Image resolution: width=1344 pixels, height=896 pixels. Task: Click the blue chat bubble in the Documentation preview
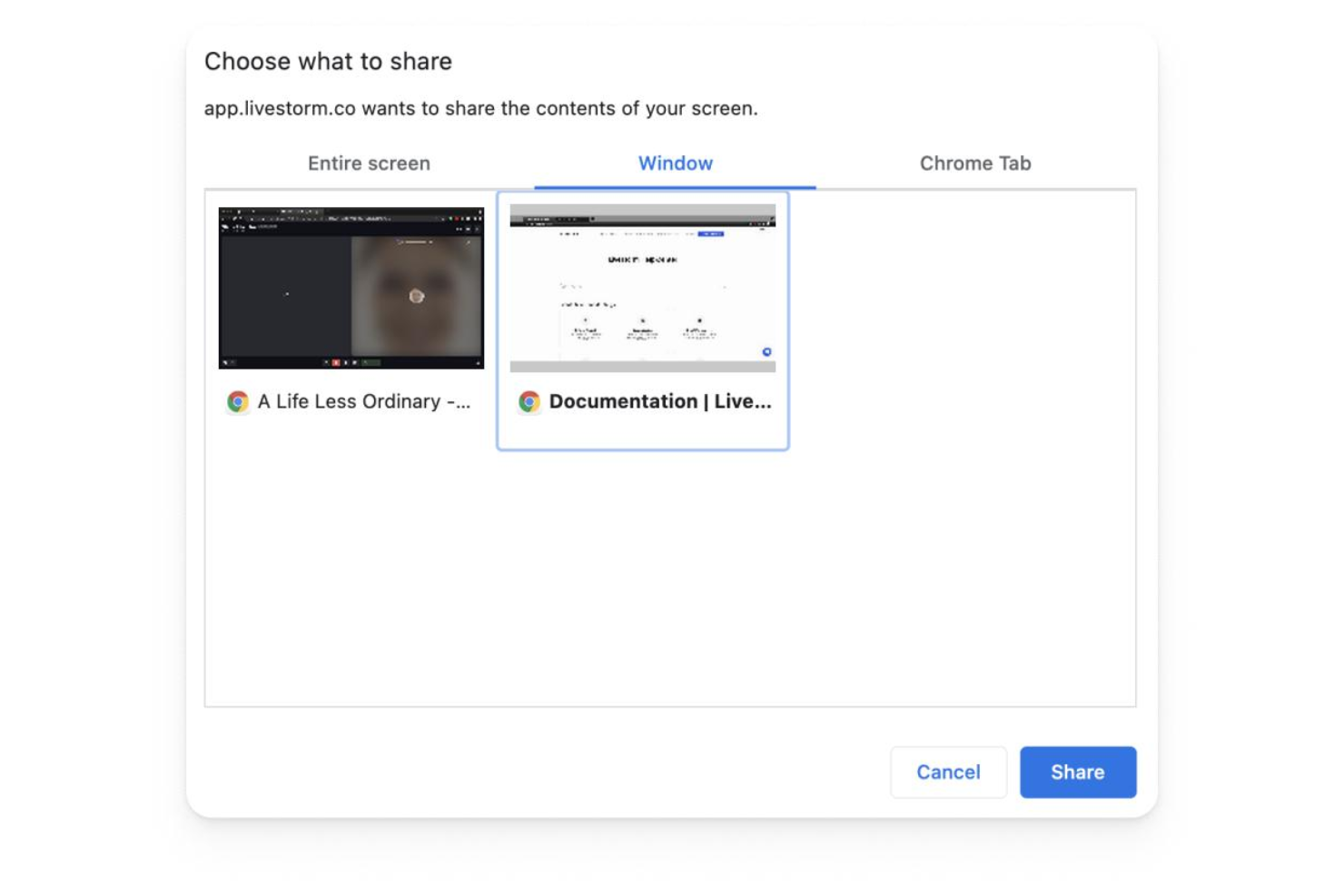(766, 351)
